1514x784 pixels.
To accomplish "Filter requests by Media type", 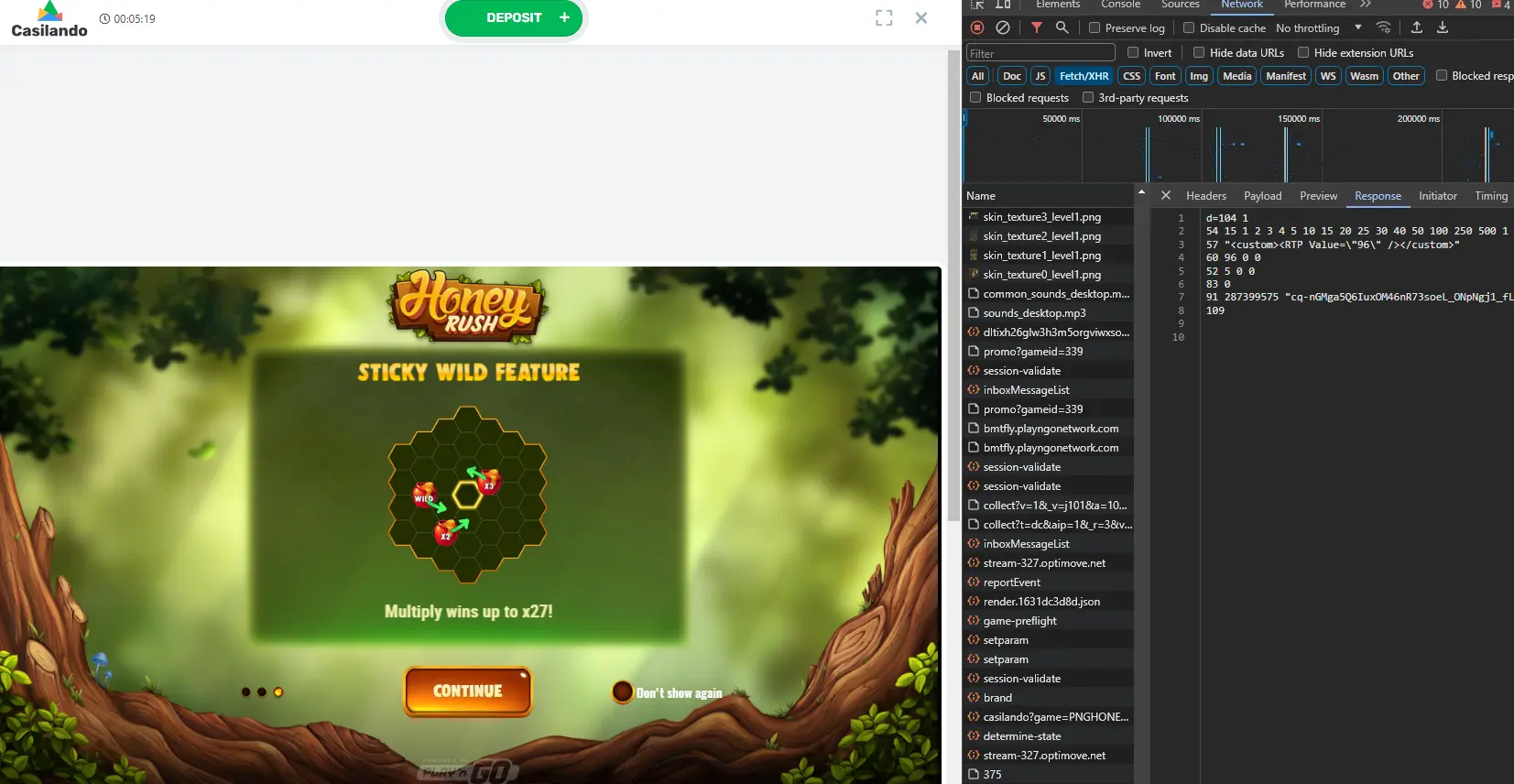I will tap(1237, 76).
